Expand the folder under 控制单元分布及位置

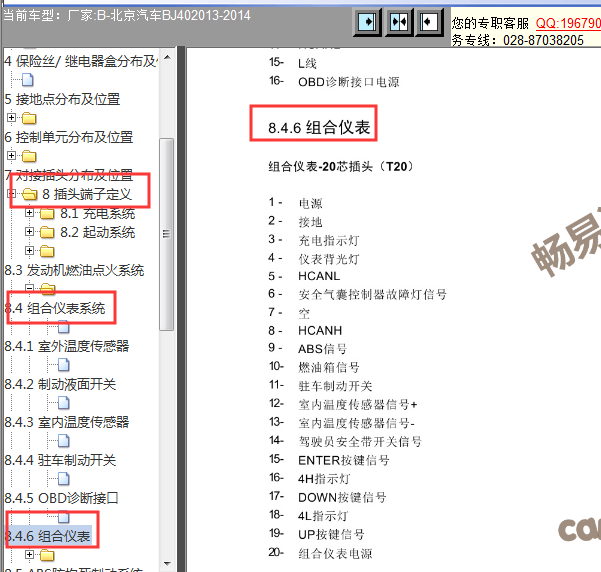point(11,155)
